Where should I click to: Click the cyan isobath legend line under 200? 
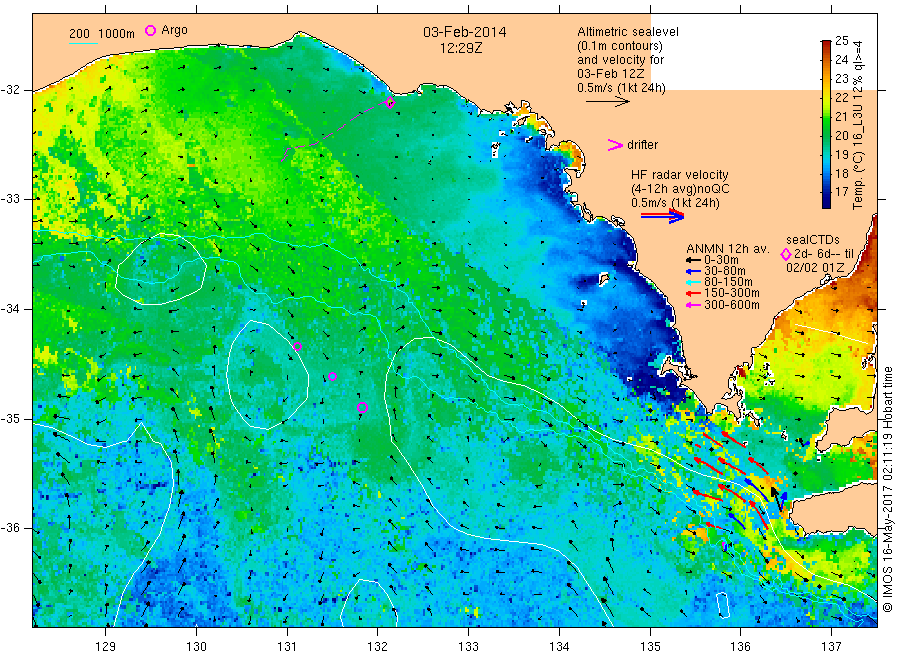pos(83,43)
